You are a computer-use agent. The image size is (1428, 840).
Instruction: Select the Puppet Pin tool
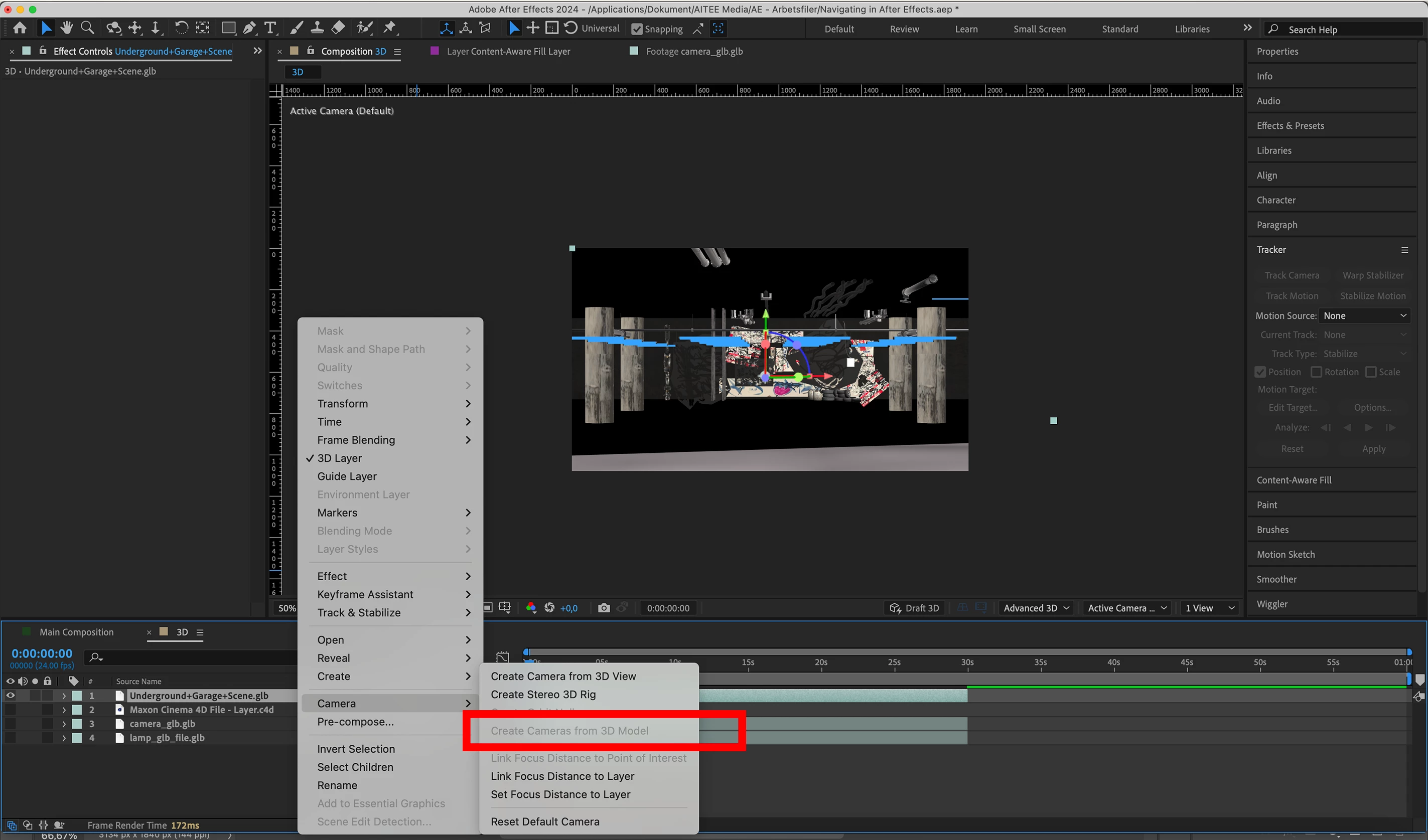point(390,28)
